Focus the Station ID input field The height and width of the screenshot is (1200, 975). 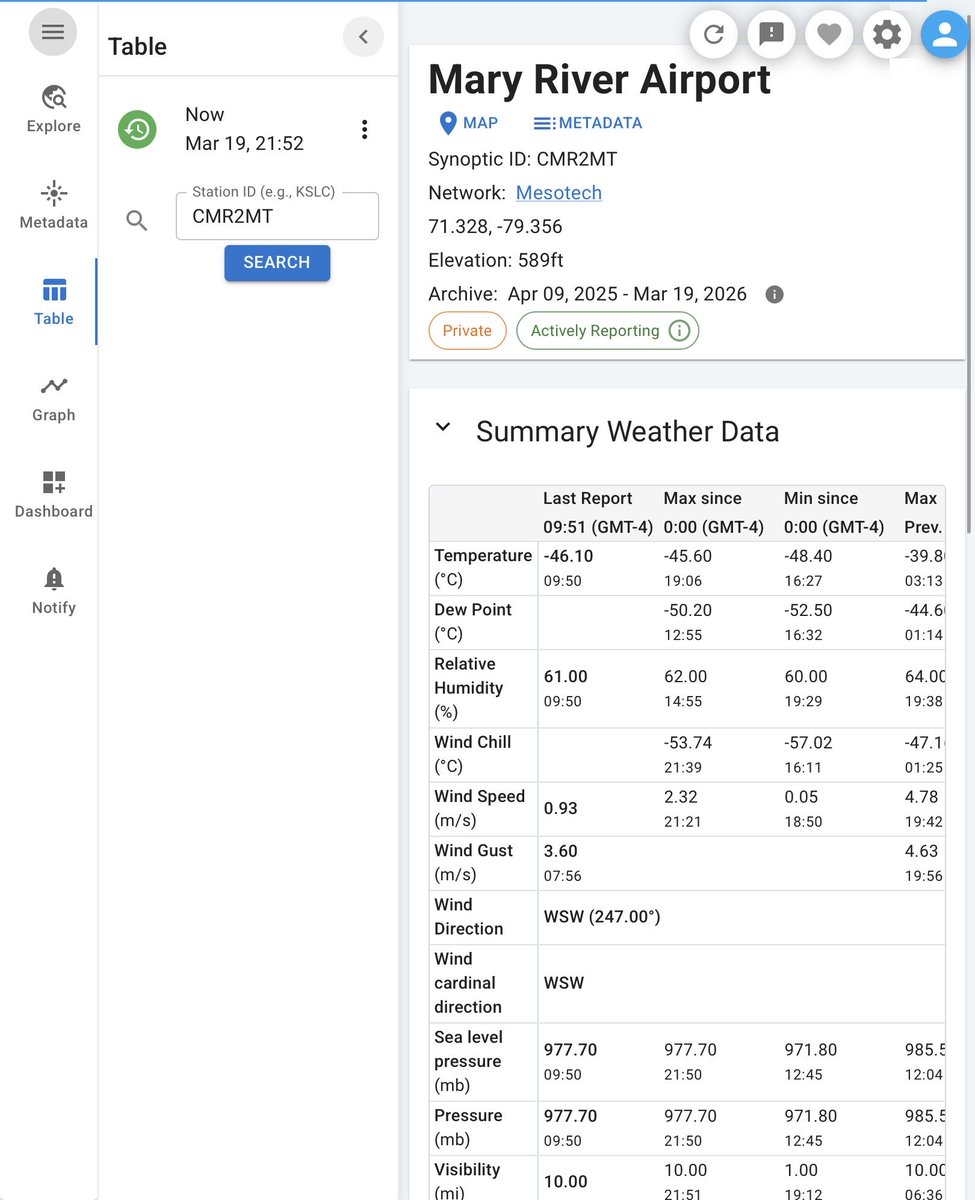[277, 216]
